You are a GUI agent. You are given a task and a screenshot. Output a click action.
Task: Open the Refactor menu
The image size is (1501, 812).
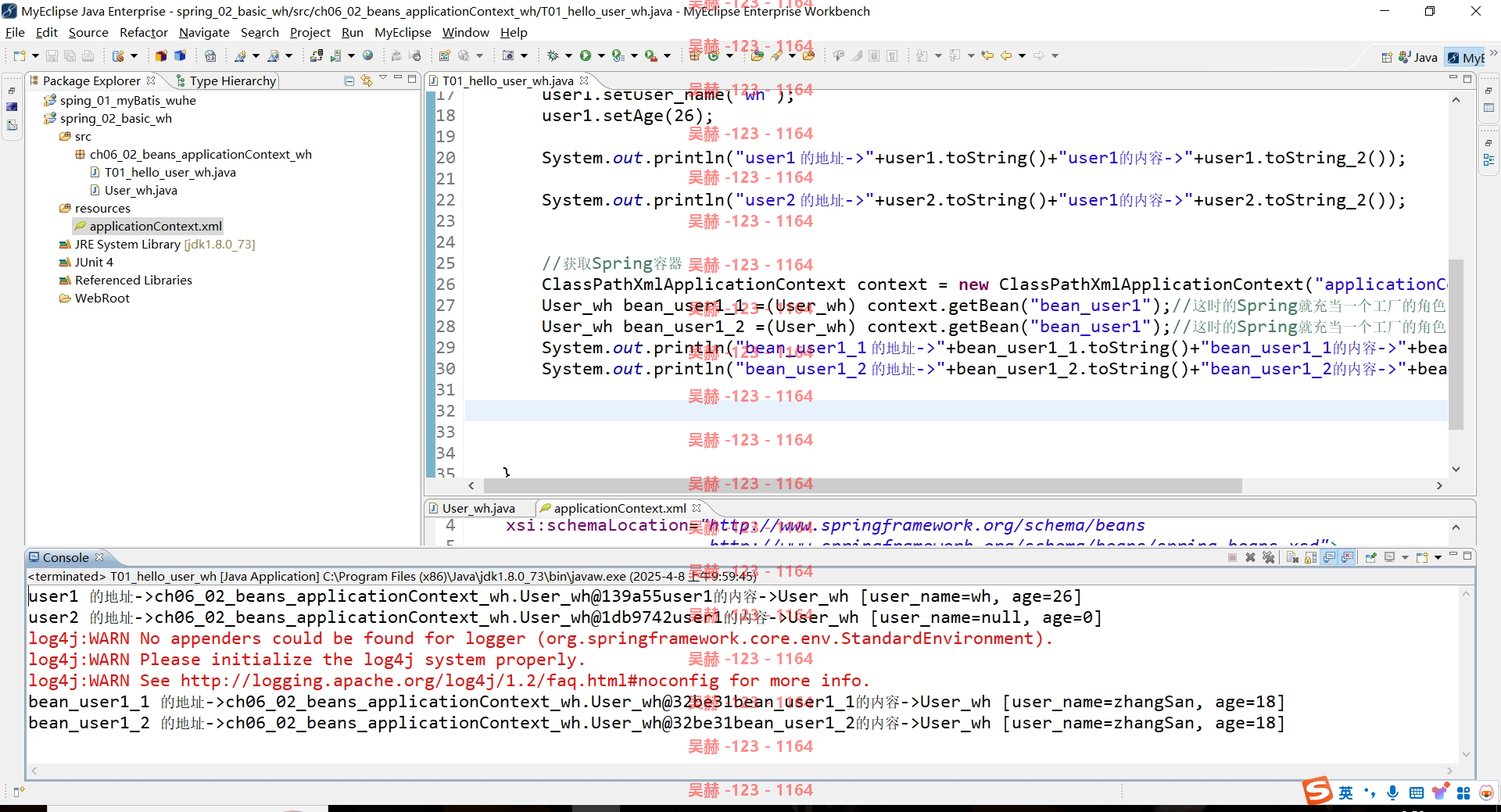[144, 32]
